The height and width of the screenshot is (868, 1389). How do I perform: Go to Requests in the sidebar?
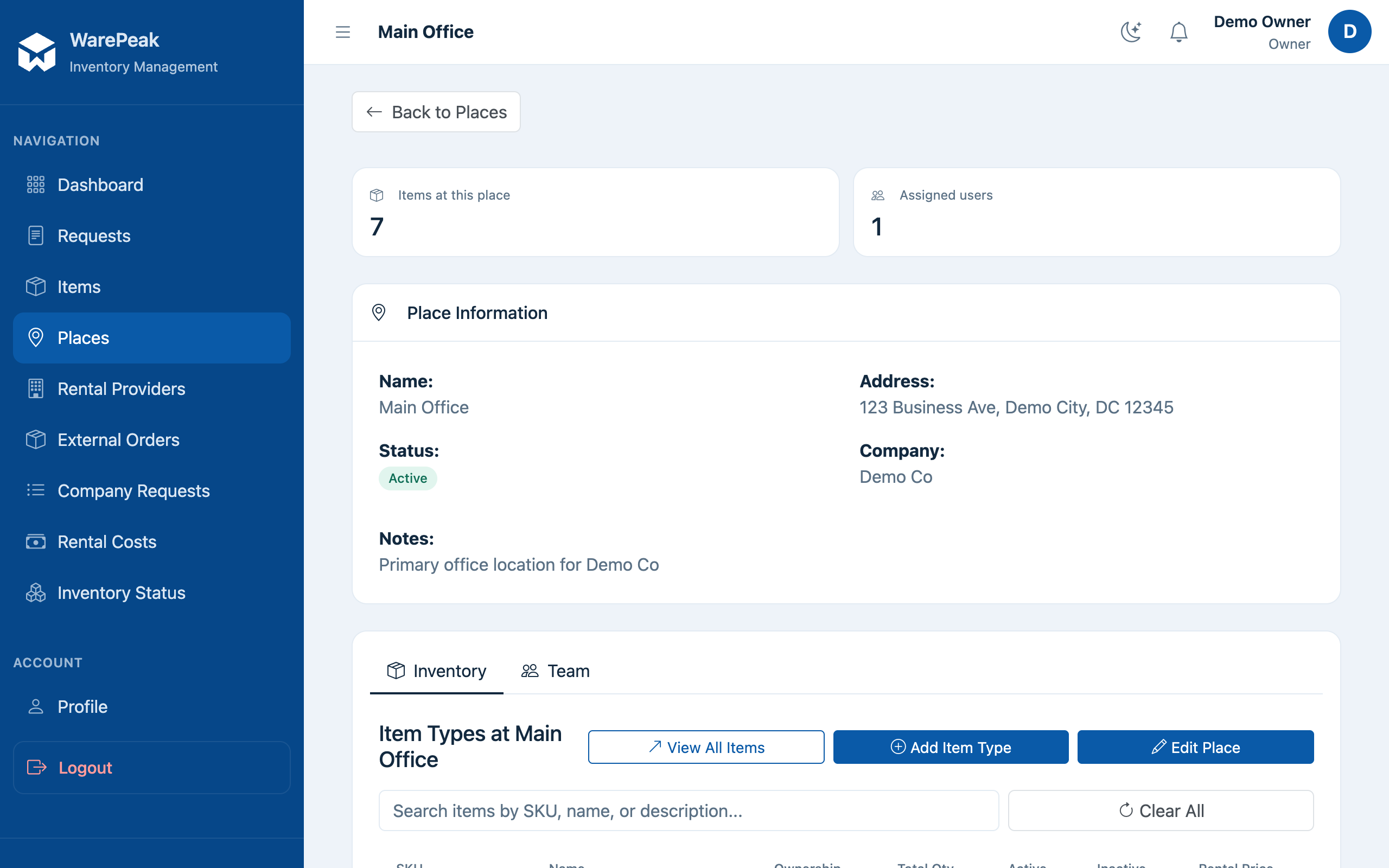tap(151, 236)
